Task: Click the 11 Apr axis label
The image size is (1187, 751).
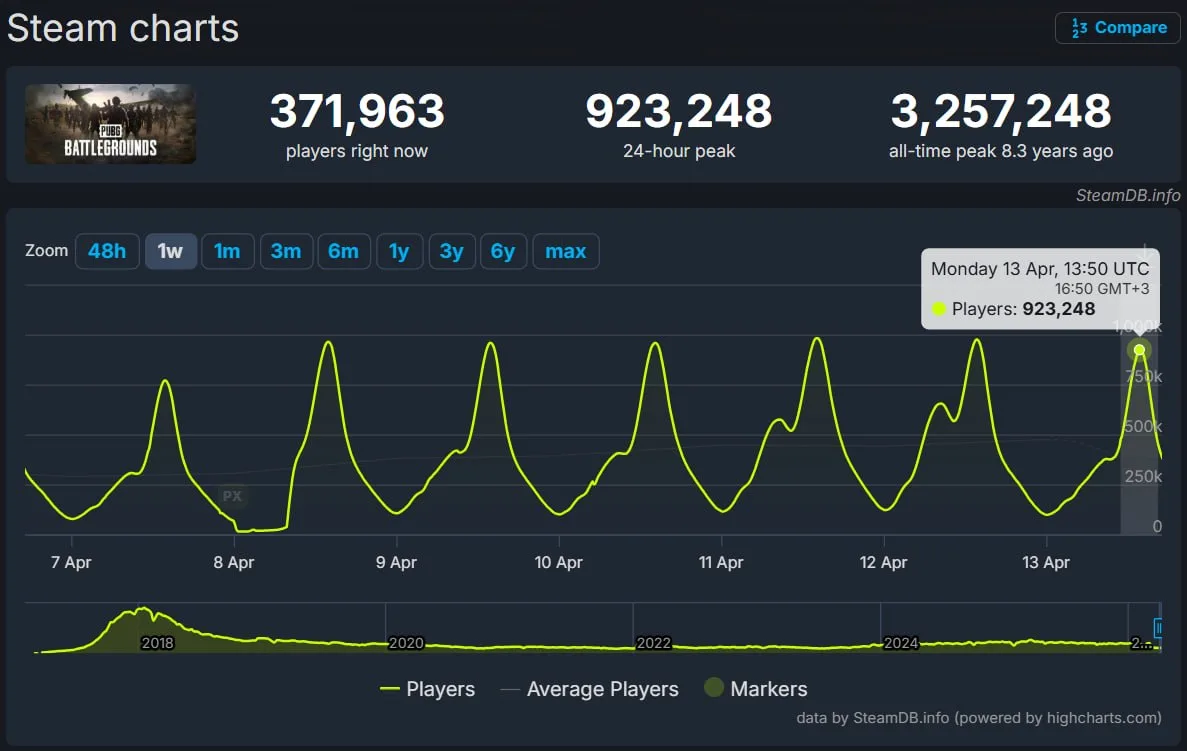Action: tap(721, 562)
